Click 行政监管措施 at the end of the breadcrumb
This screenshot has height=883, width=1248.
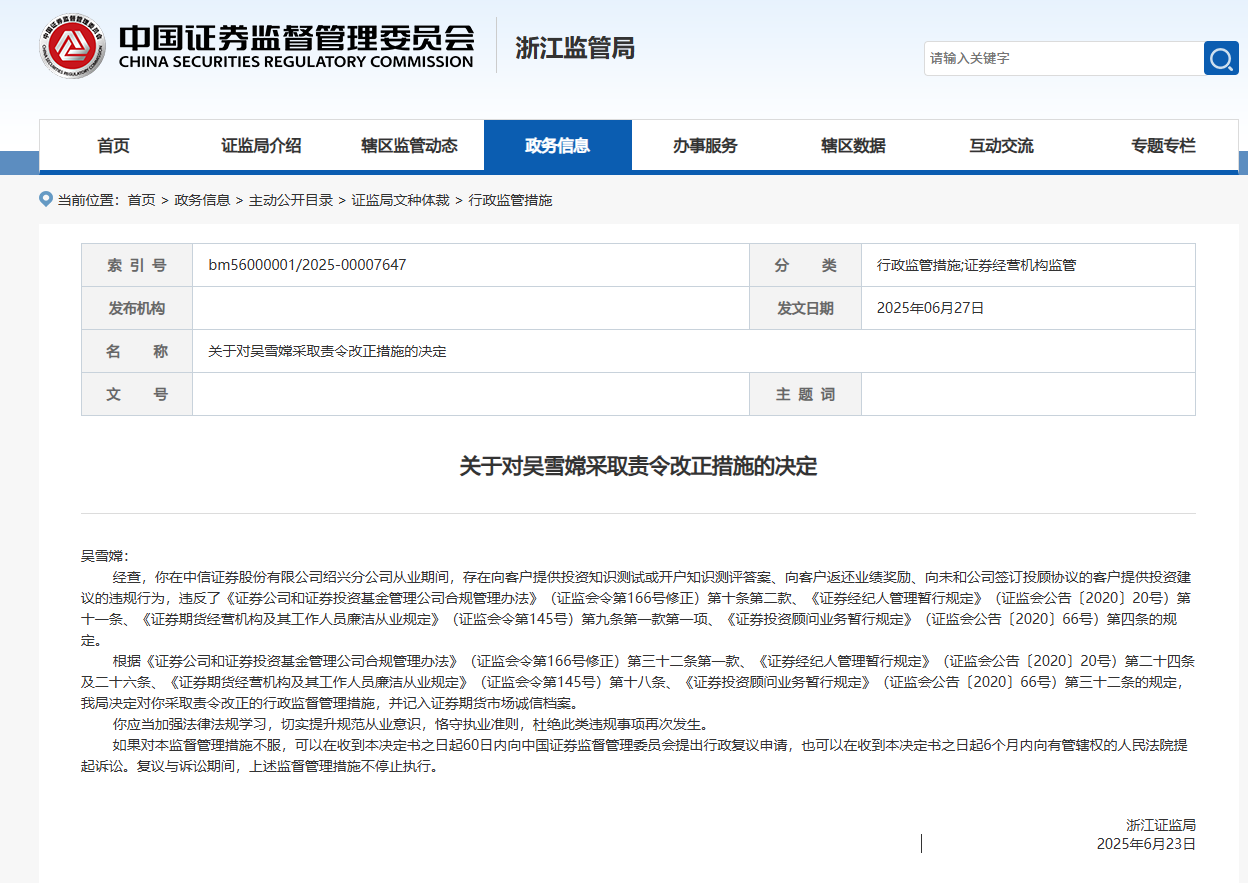pos(510,200)
